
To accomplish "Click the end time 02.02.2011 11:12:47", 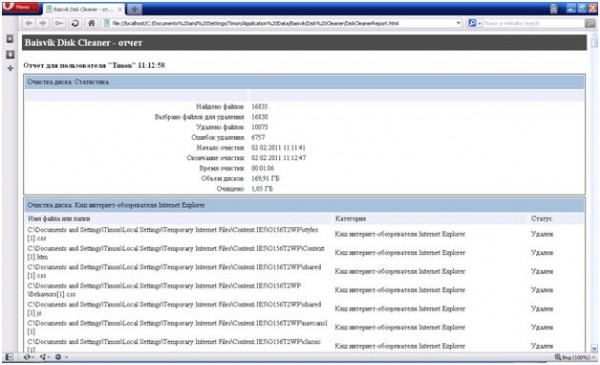I will 278,158.
